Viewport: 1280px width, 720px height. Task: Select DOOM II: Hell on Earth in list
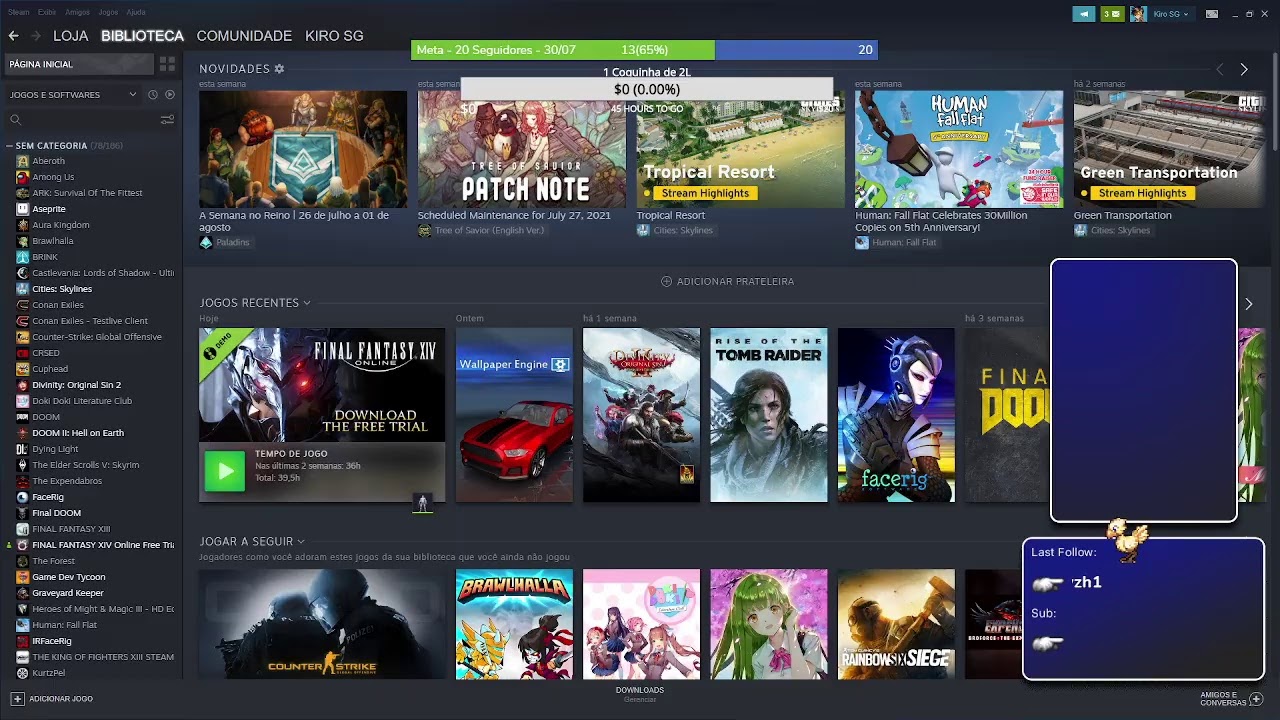pyautogui.click(x=78, y=433)
